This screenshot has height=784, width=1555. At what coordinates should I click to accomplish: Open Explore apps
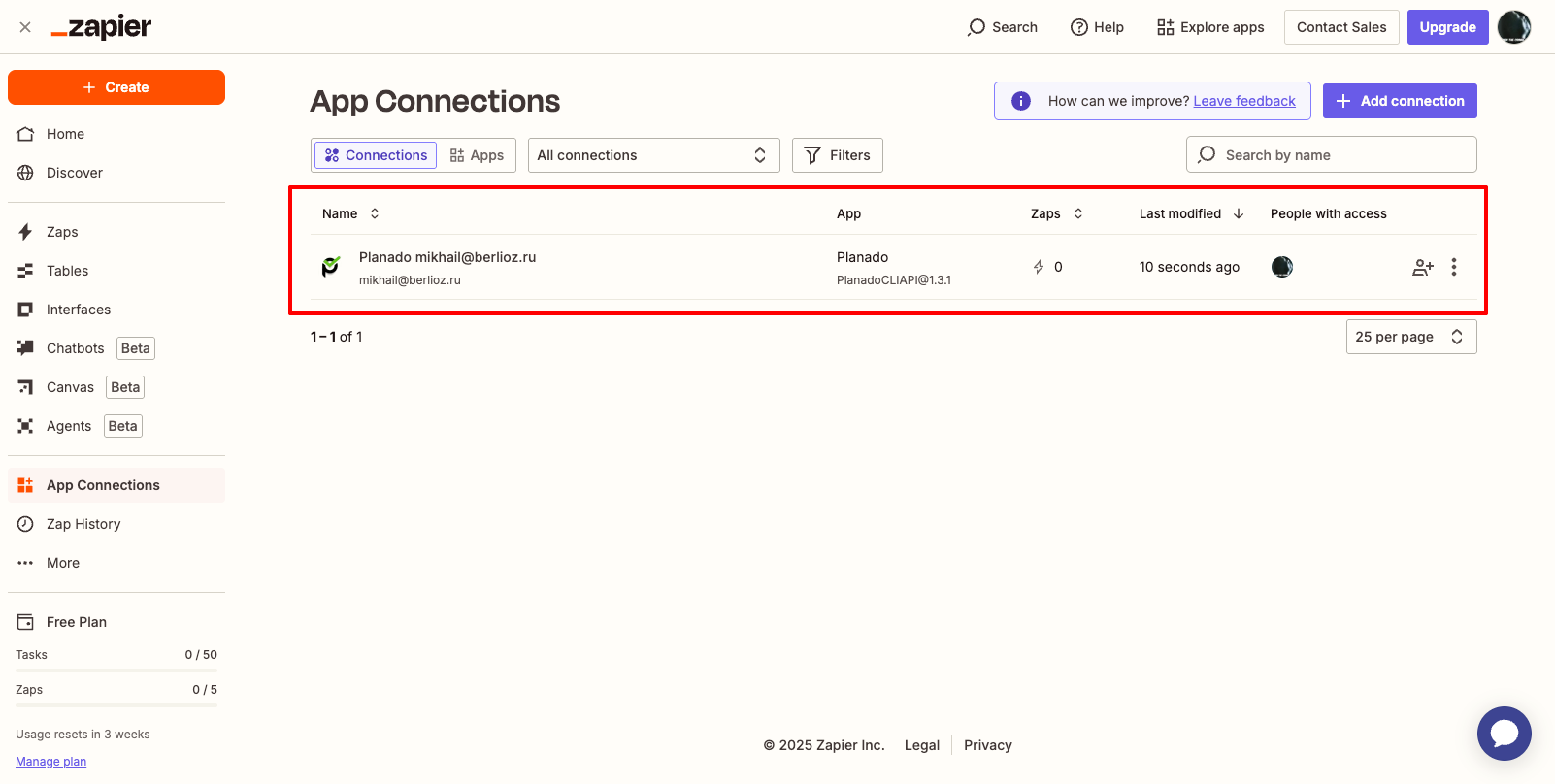1210,27
